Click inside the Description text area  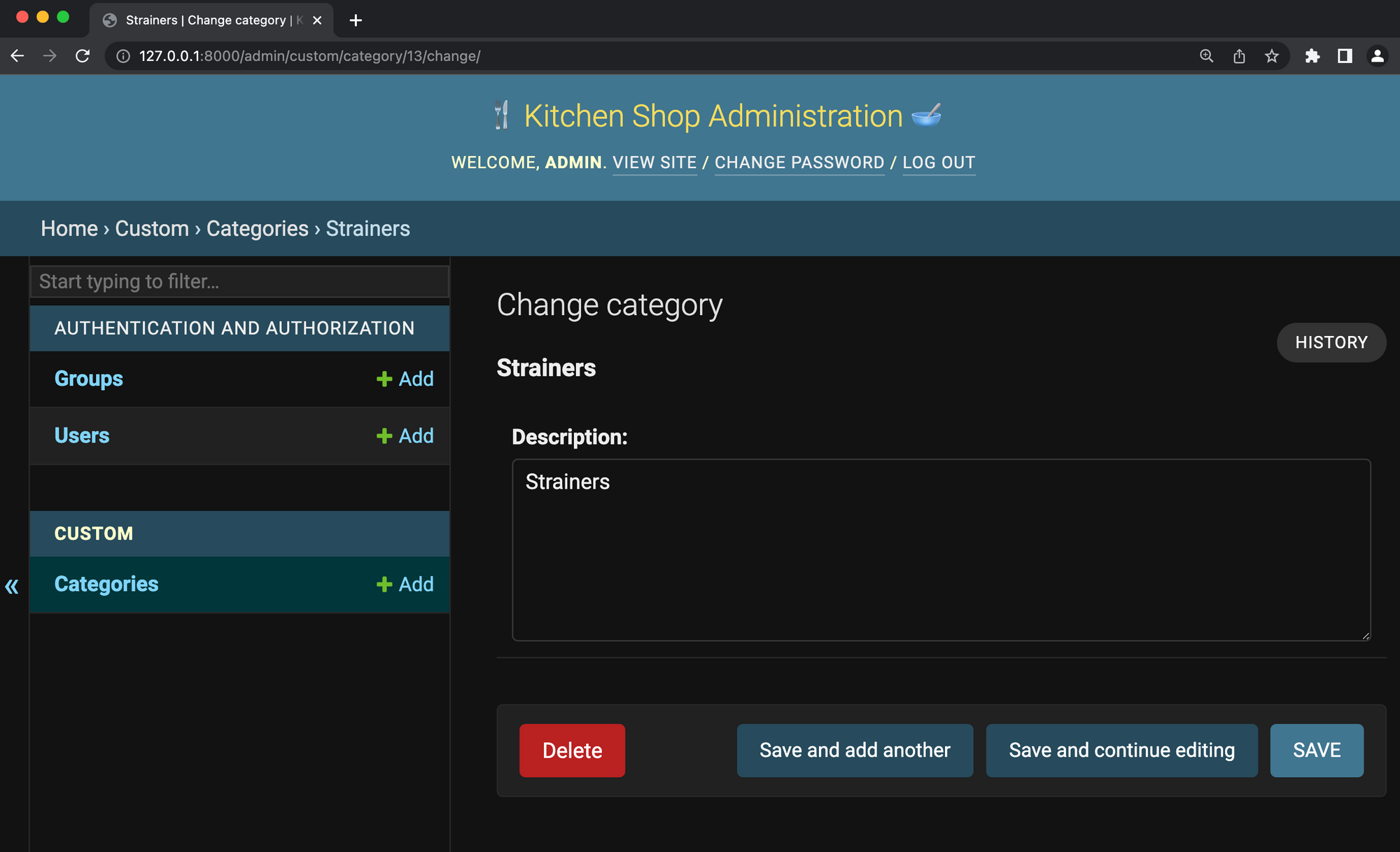(941, 550)
